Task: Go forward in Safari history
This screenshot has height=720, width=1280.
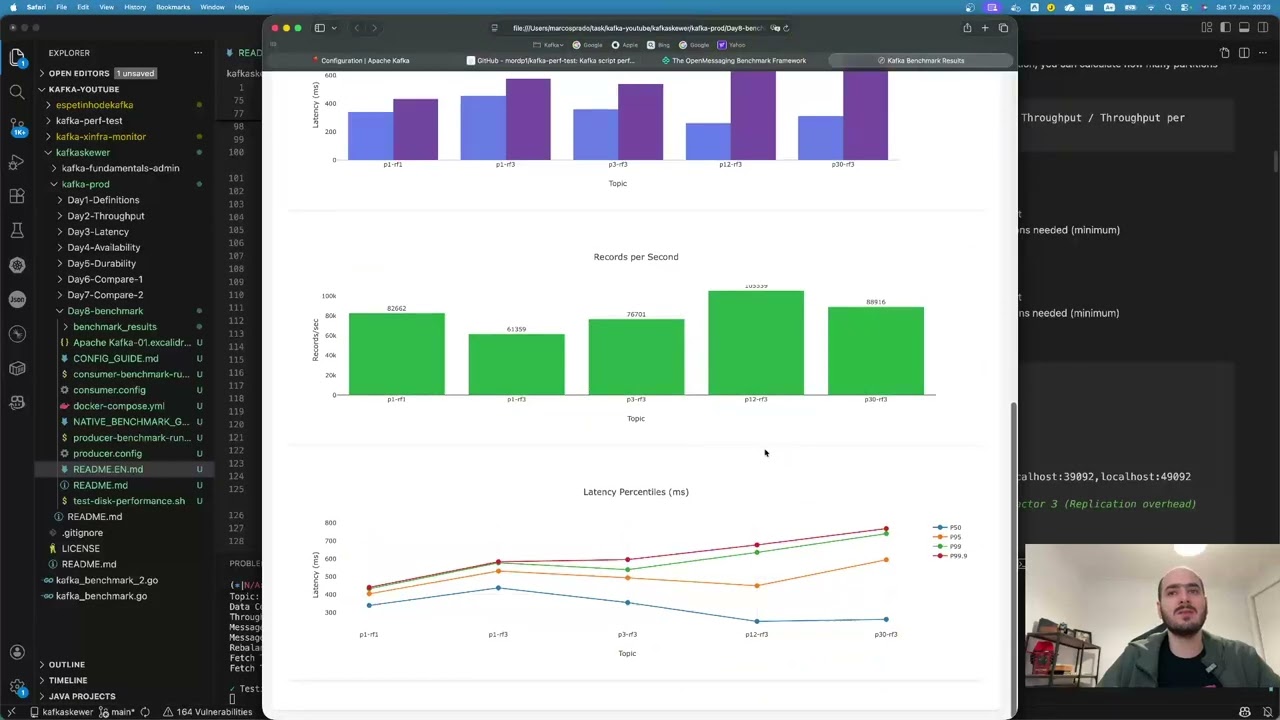Action: coord(374,28)
